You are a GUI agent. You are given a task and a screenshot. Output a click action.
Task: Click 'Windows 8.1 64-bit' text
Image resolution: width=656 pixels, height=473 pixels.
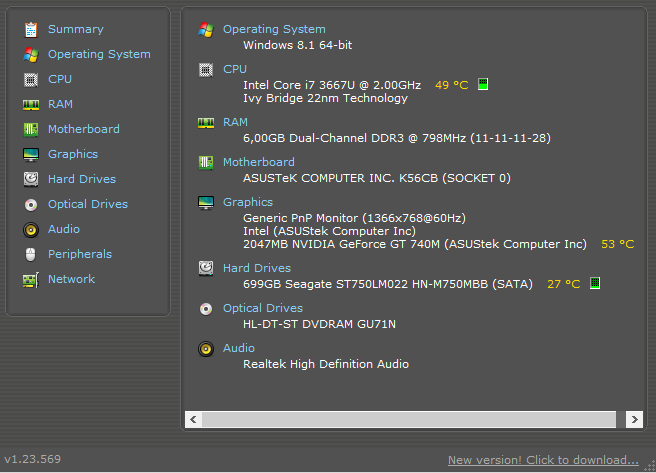[x=297, y=45]
